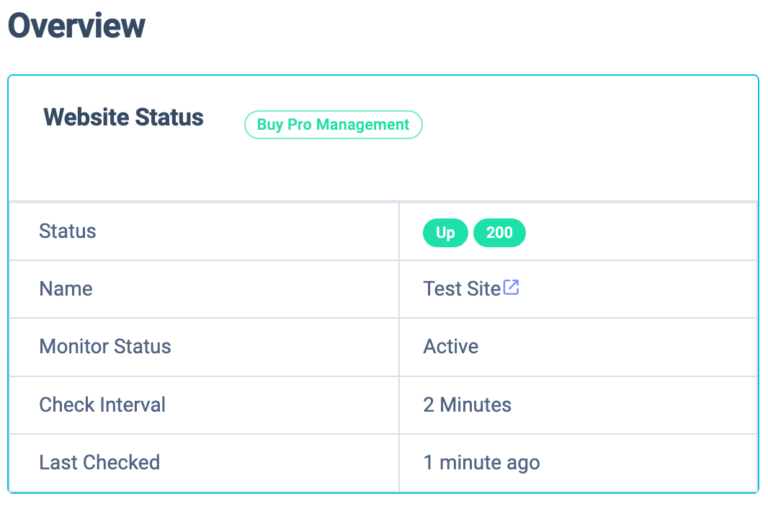This screenshot has width=768, height=509.
Task: Click the 200 response code badge
Action: (x=499, y=232)
